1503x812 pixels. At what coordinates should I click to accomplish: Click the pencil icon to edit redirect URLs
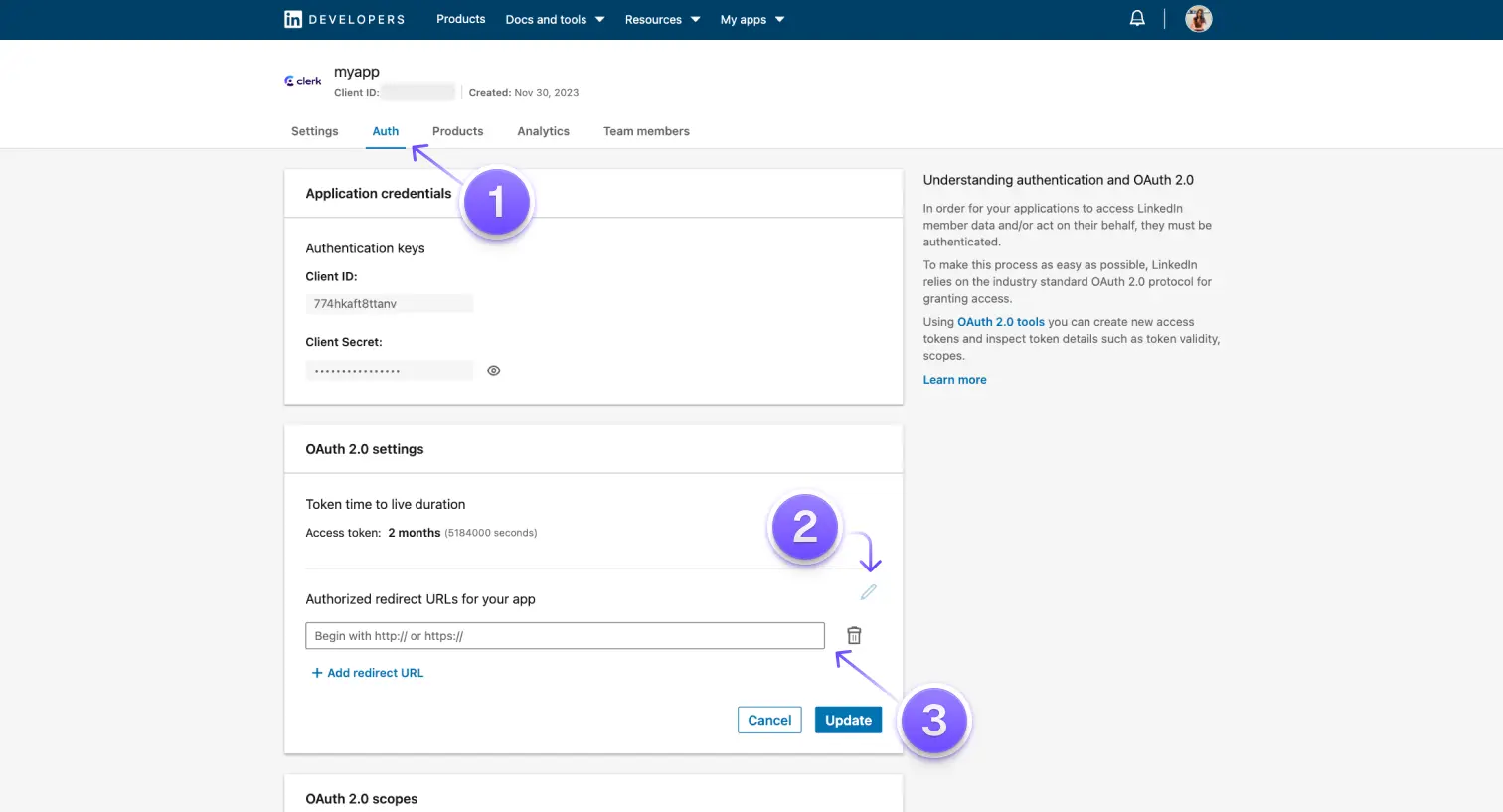click(x=868, y=591)
